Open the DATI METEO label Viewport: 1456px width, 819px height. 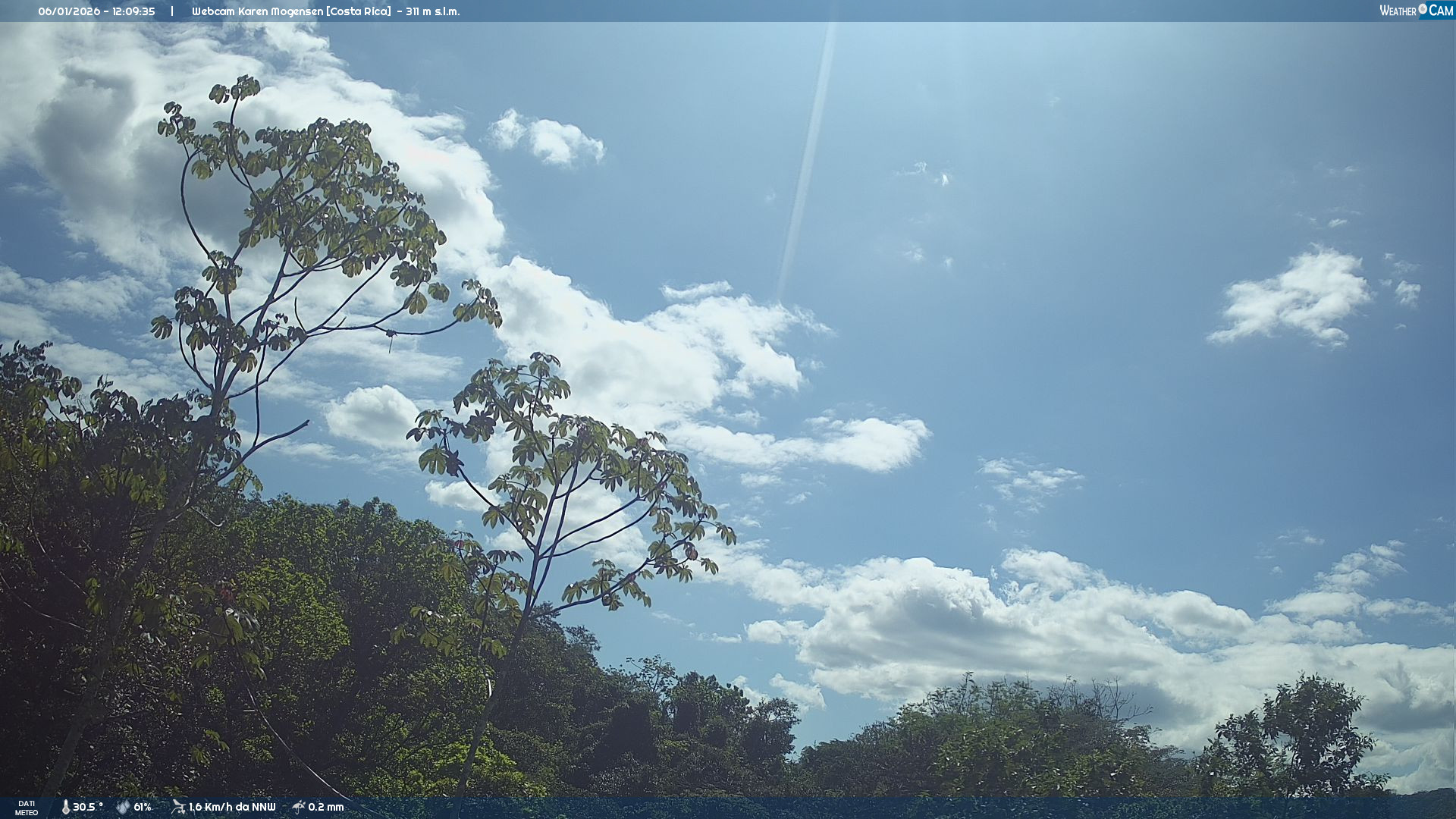27,808
